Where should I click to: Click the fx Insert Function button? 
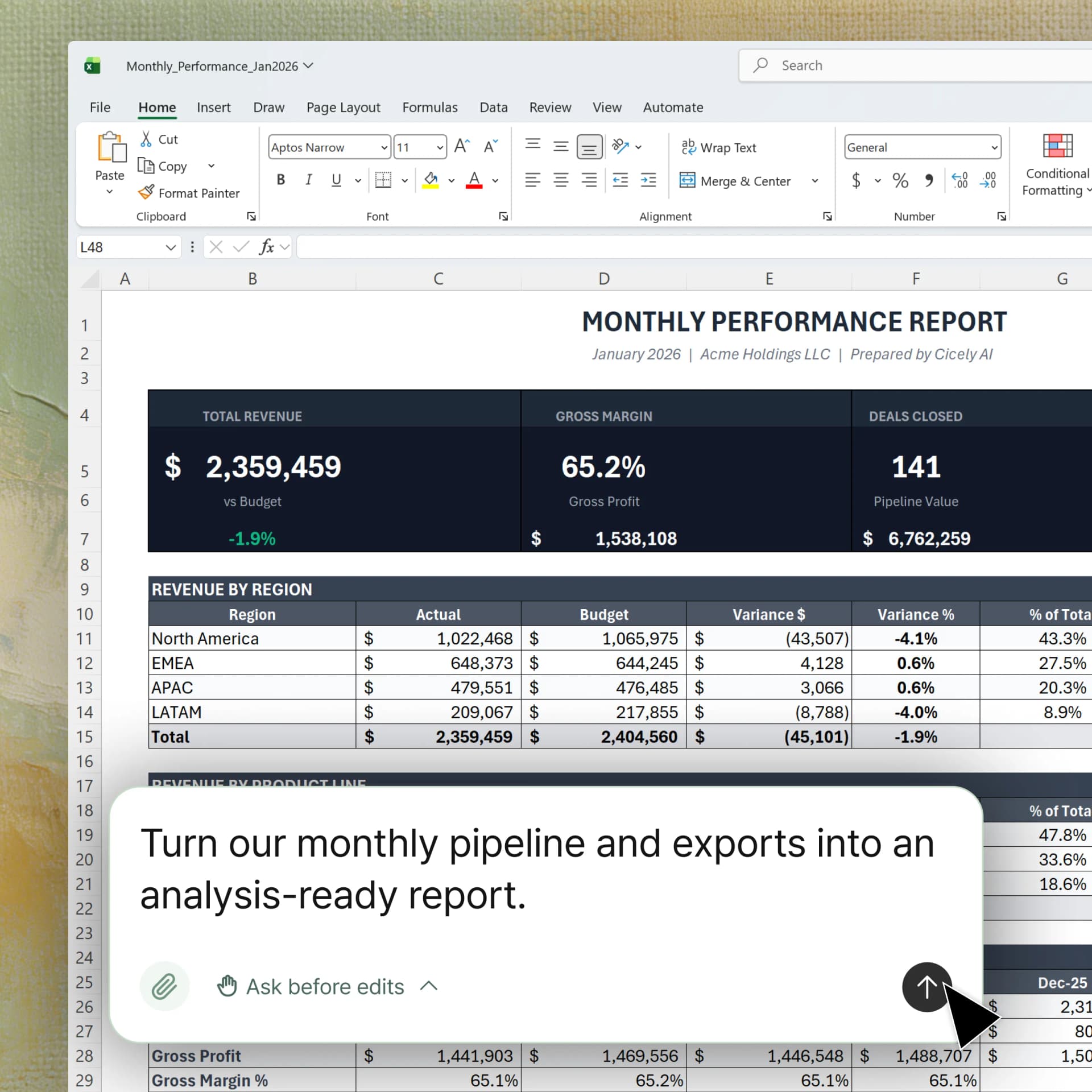267,247
